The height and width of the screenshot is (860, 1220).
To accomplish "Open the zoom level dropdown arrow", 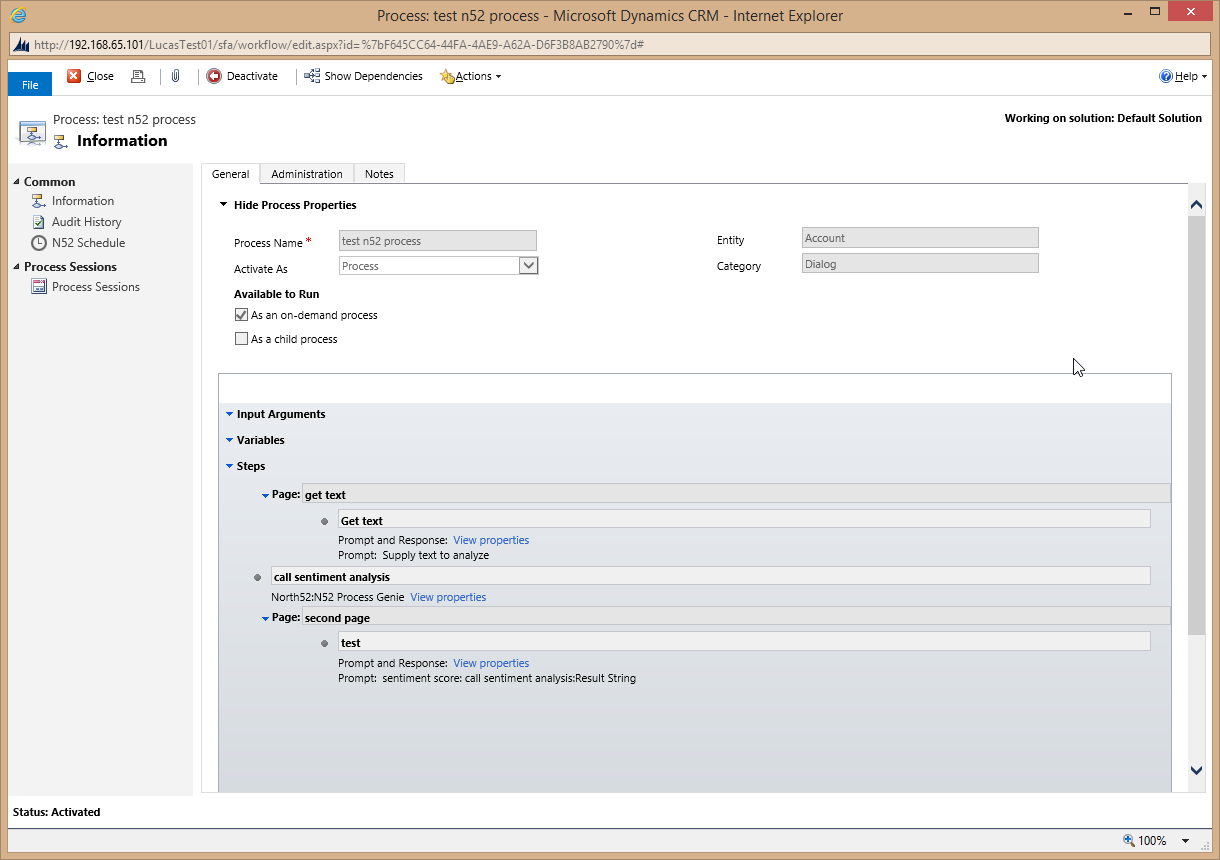I will [x=1186, y=841].
